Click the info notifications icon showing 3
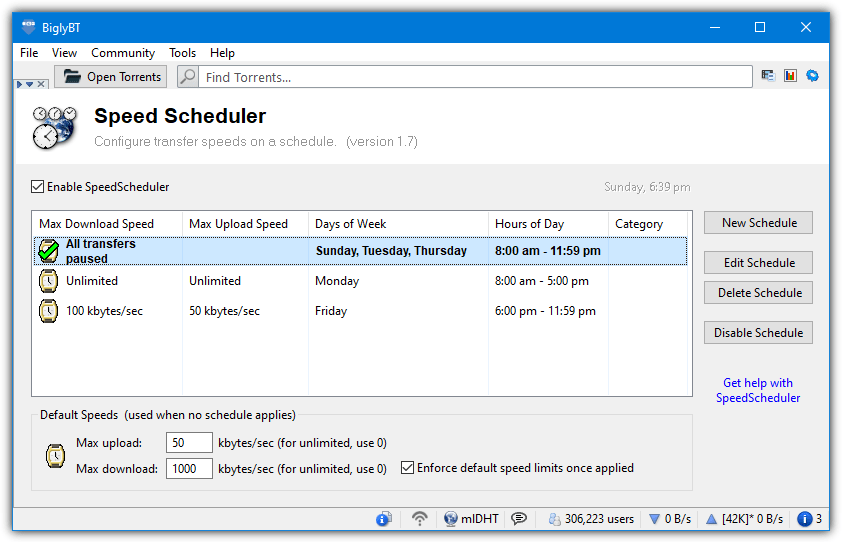The width and height of the screenshot is (842, 542). click(x=804, y=519)
